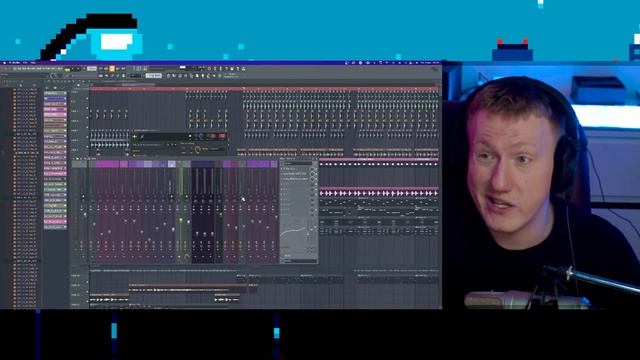Select the blue pattern in the pattern picker
Screen dimensions: 640x360
pyautogui.click(x=55, y=99)
